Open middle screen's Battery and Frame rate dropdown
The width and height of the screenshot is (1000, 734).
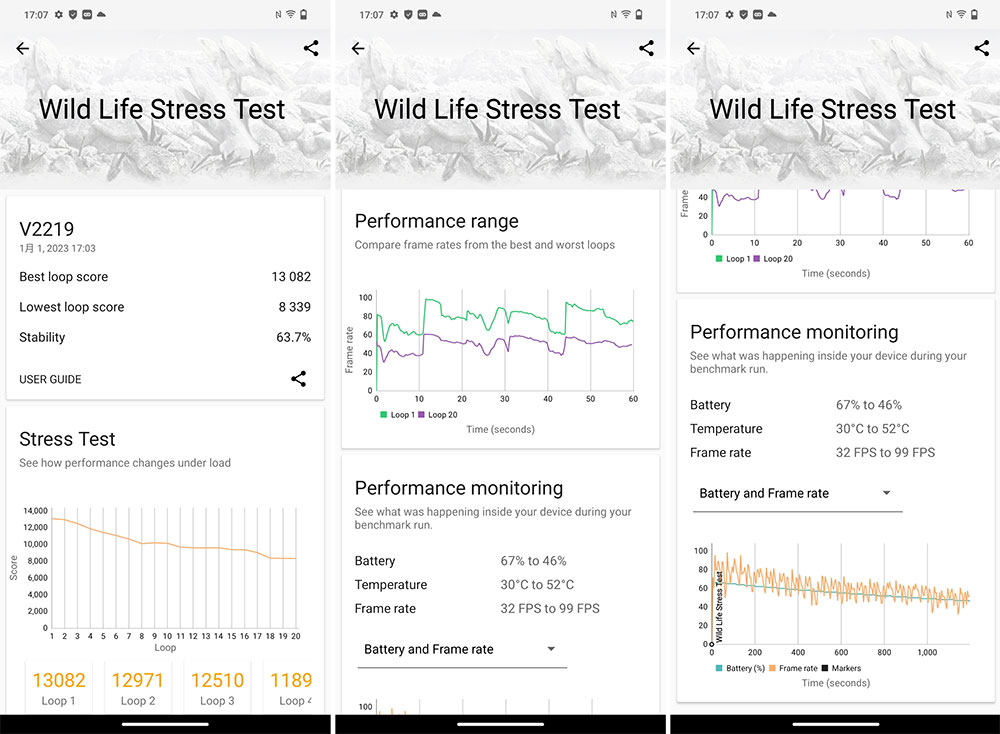462,650
